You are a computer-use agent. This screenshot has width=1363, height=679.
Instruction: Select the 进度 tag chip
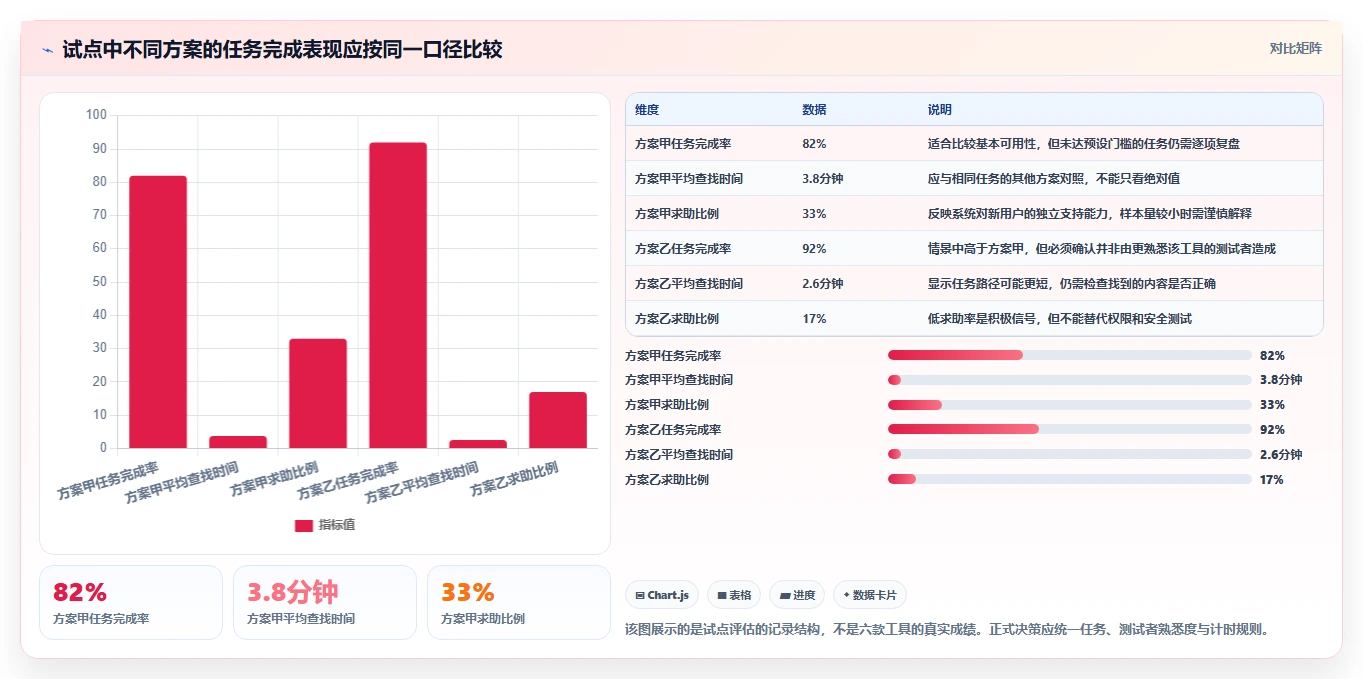point(797,595)
